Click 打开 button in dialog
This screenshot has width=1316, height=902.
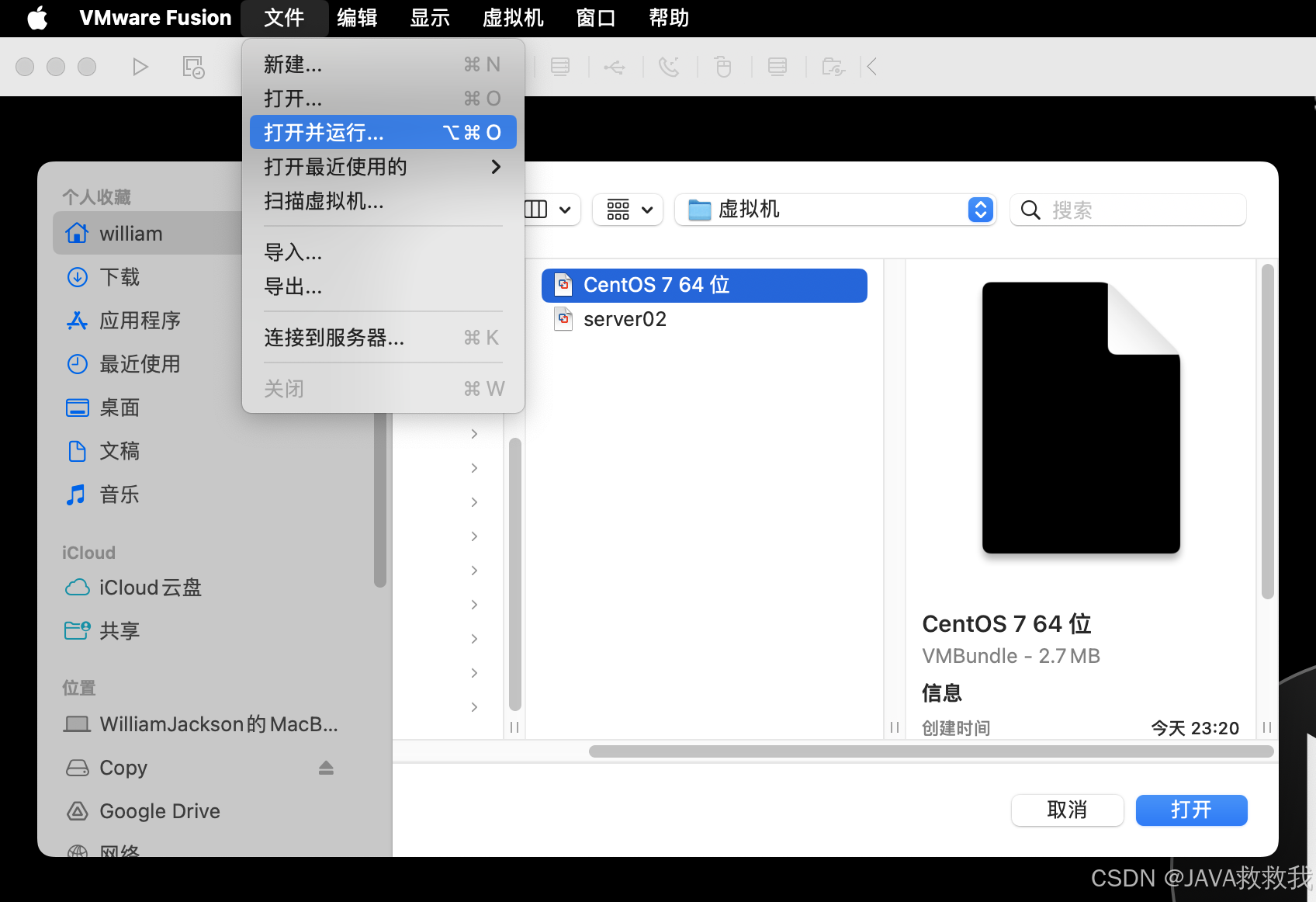(1192, 810)
